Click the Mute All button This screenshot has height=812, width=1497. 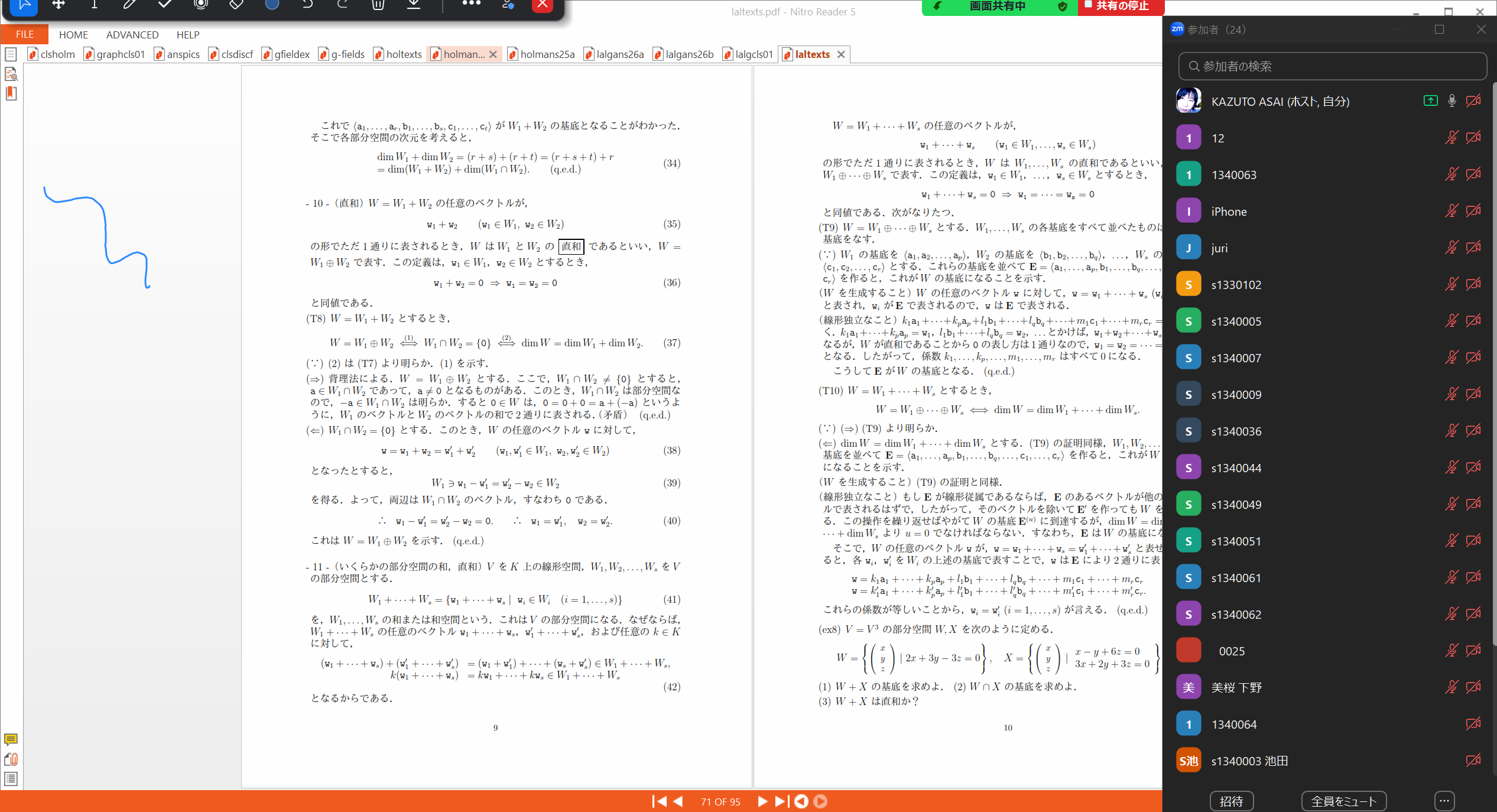1344,801
